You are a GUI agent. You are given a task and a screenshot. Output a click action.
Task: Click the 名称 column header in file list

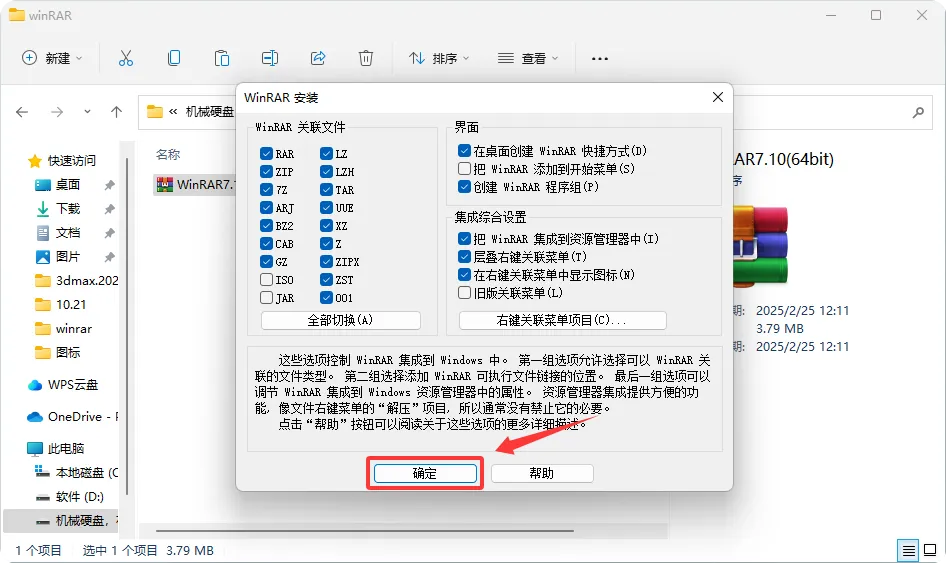click(168, 154)
